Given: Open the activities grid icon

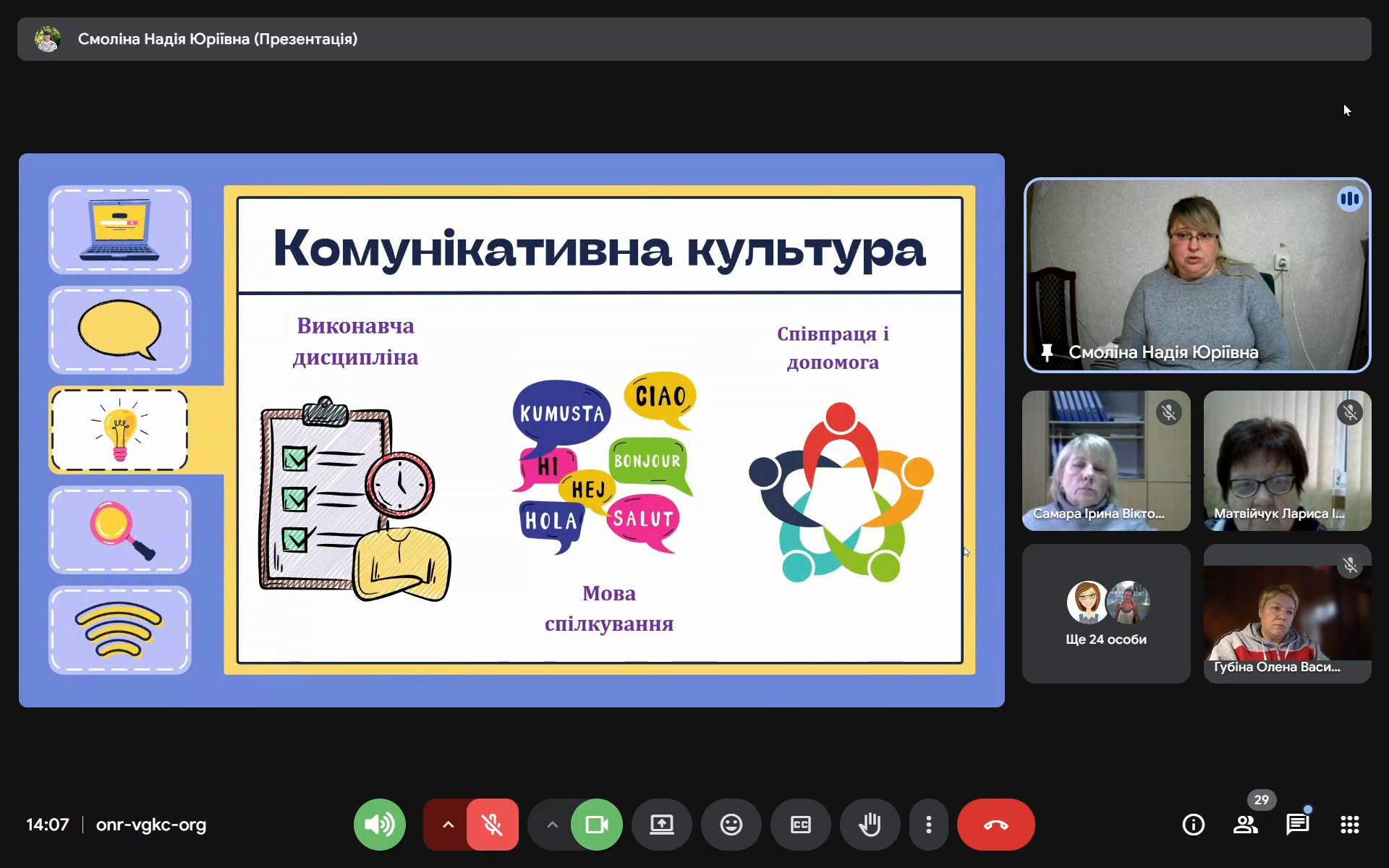Looking at the screenshot, I should [x=1349, y=825].
